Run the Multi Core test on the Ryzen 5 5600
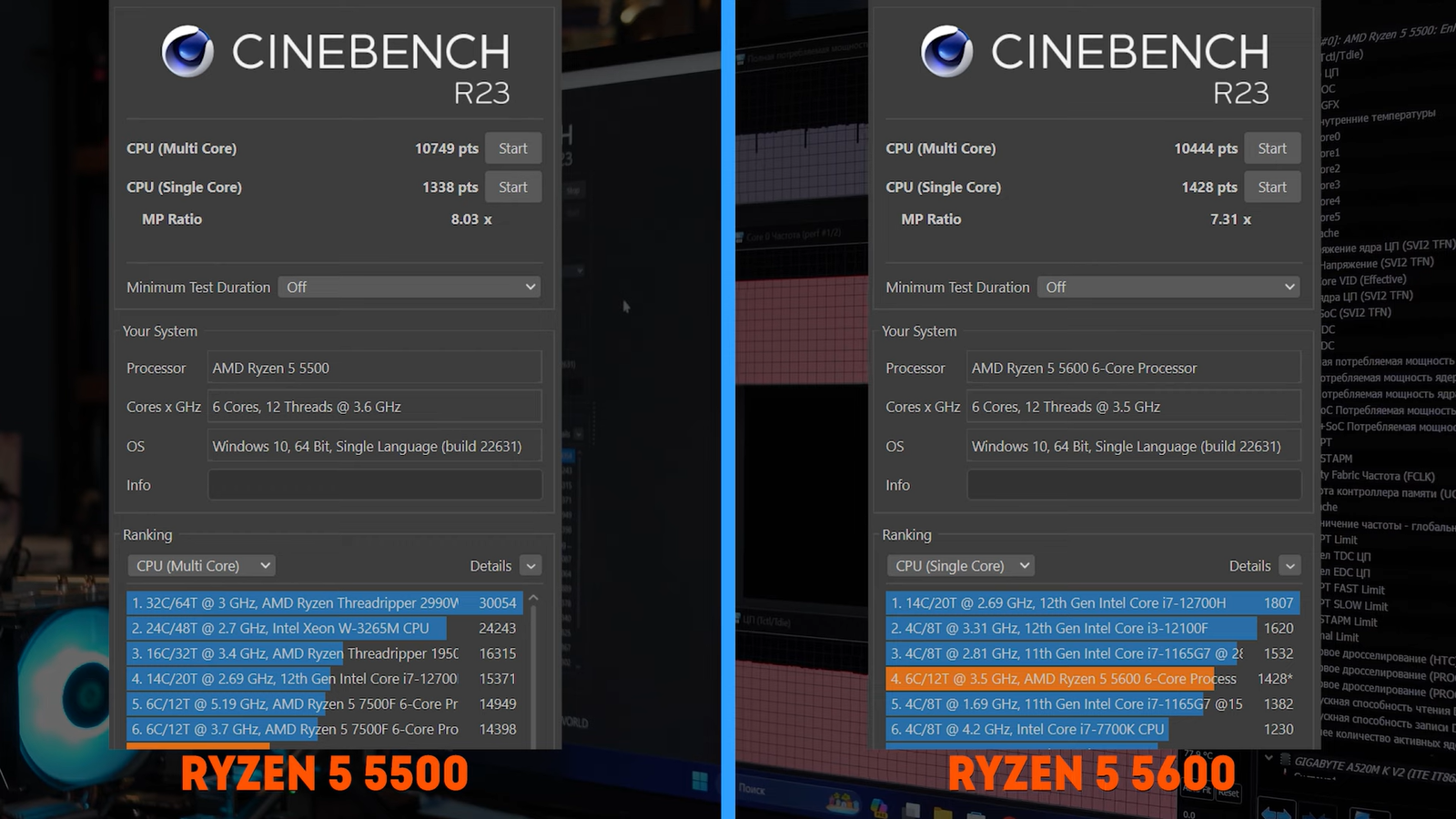This screenshot has height=819, width=1456. point(1271,148)
